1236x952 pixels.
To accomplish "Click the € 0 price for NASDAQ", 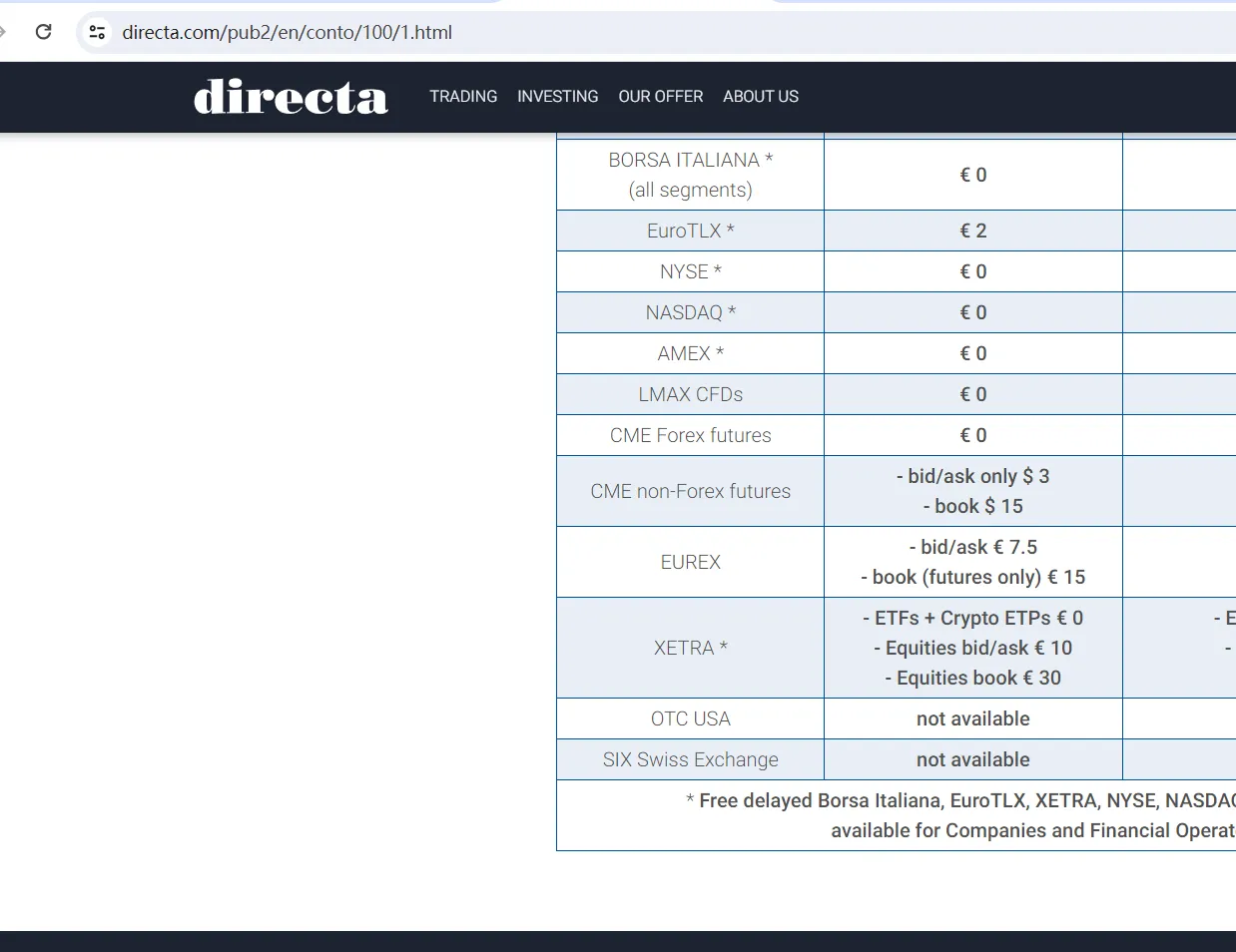I will (973, 312).
